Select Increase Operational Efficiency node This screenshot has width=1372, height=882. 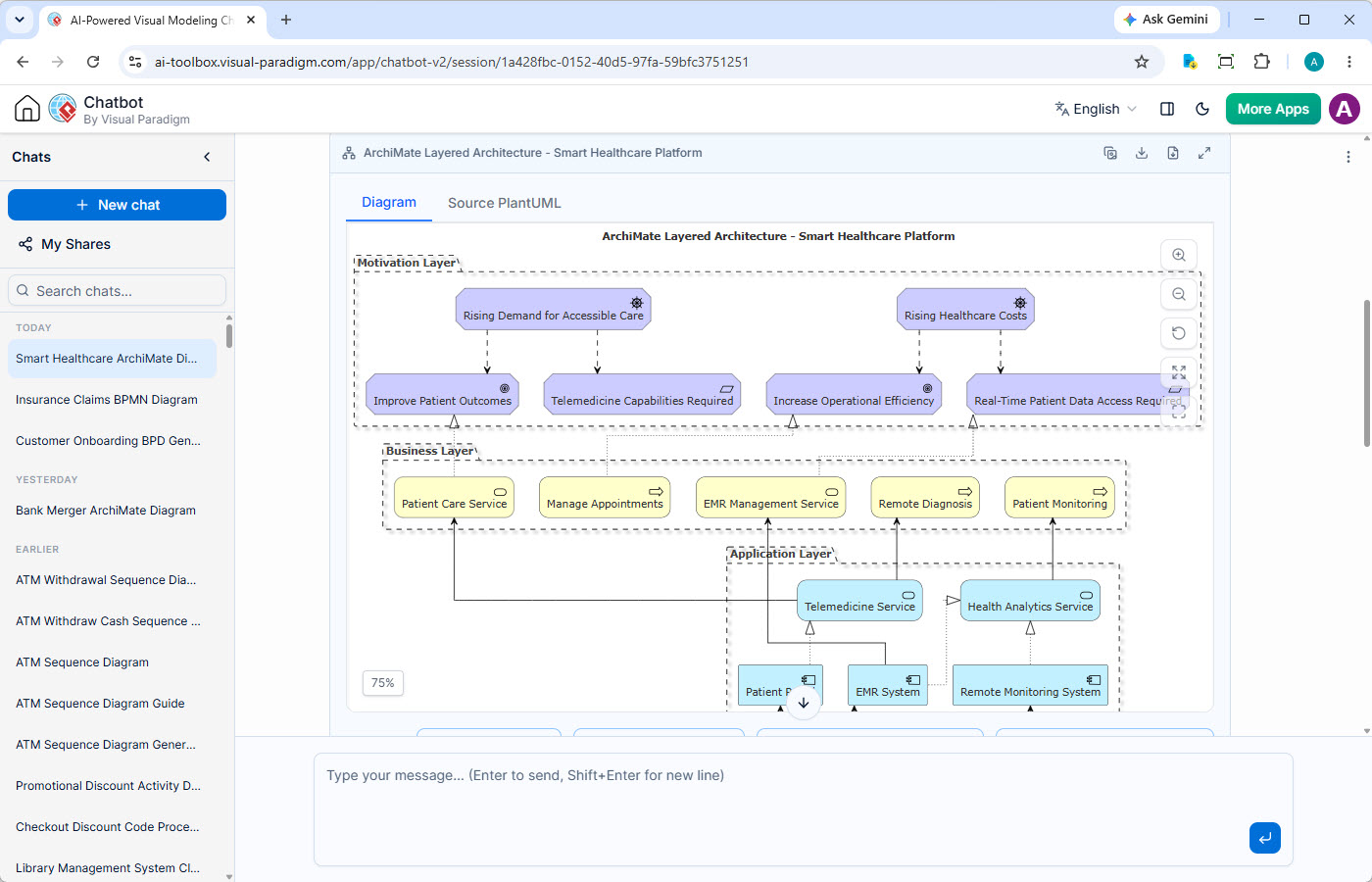(854, 394)
